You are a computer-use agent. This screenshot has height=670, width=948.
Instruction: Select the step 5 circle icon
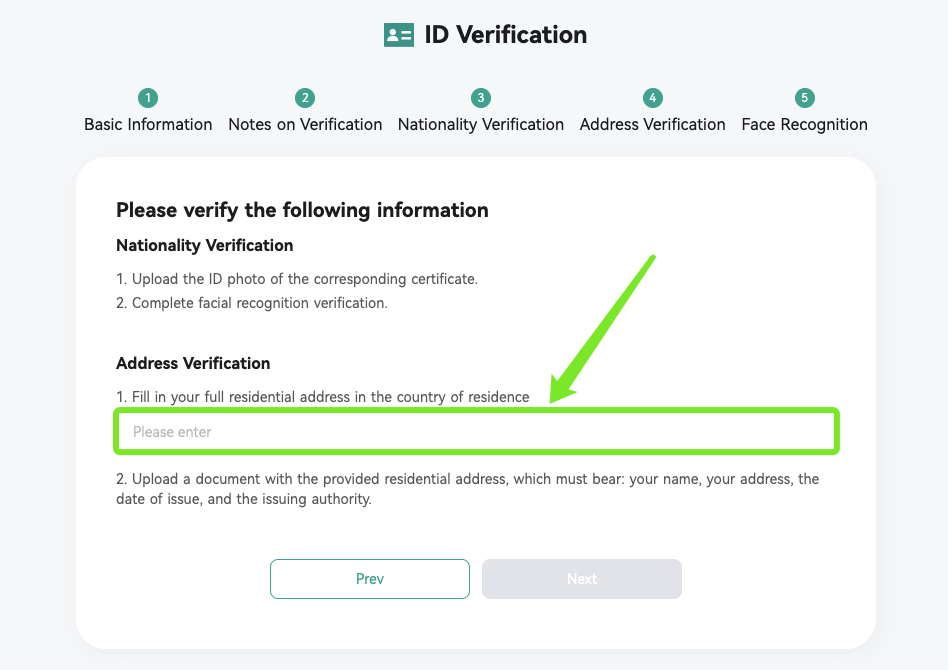(805, 98)
